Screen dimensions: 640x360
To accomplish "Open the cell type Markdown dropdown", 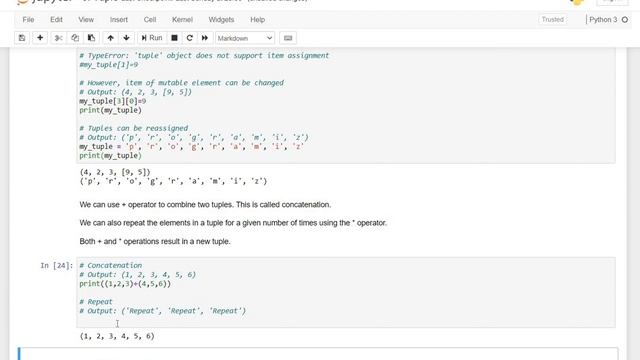I will [x=245, y=38].
